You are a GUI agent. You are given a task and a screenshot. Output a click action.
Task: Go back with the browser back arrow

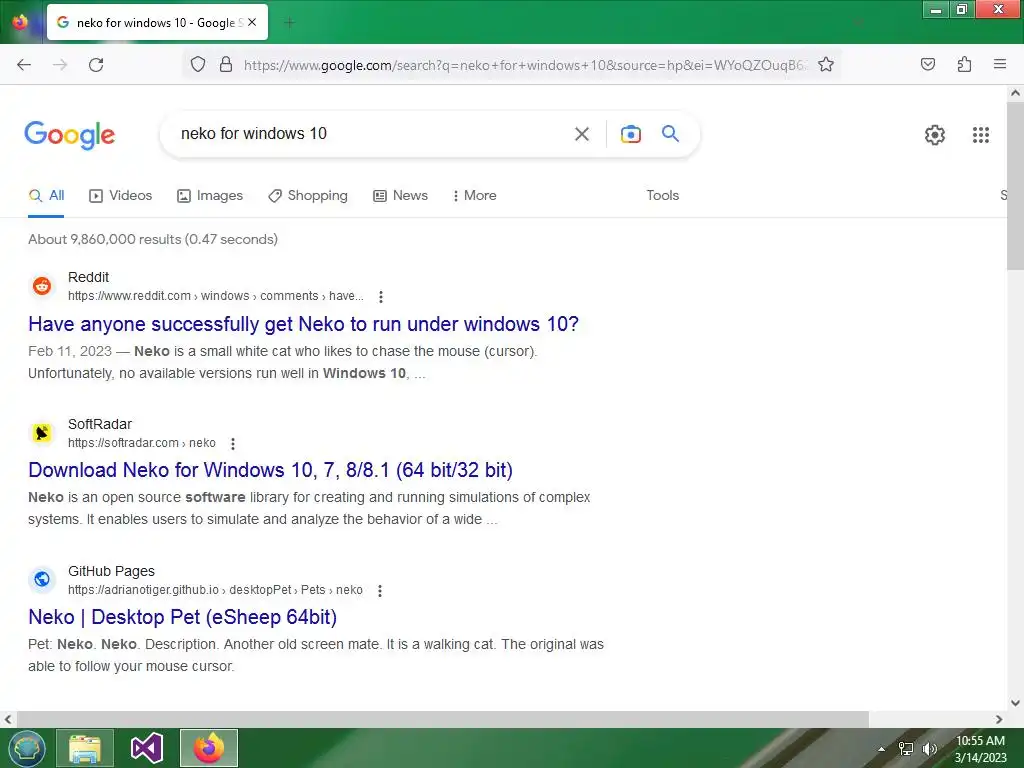point(24,65)
